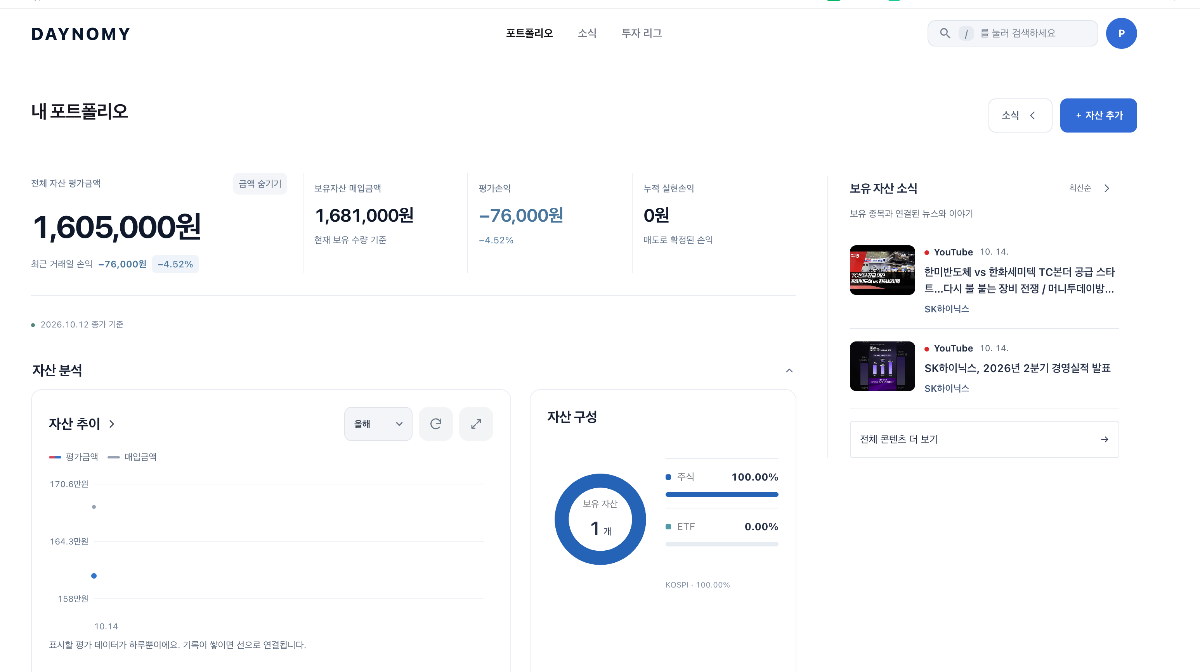This screenshot has width=1200, height=672.
Task: Open the 한미반도체 vs 한화세미텍 news headline
Action: tap(1019, 280)
